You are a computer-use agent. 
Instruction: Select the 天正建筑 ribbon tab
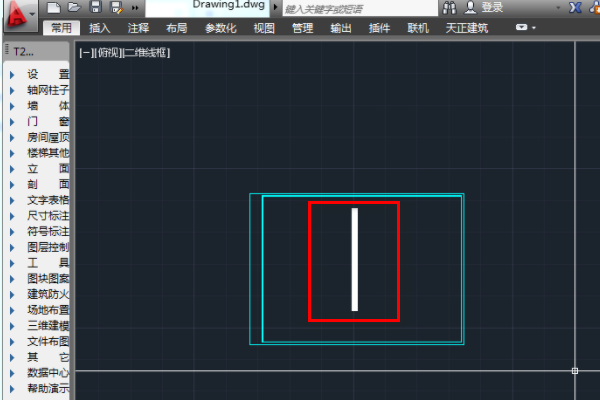(467, 28)
